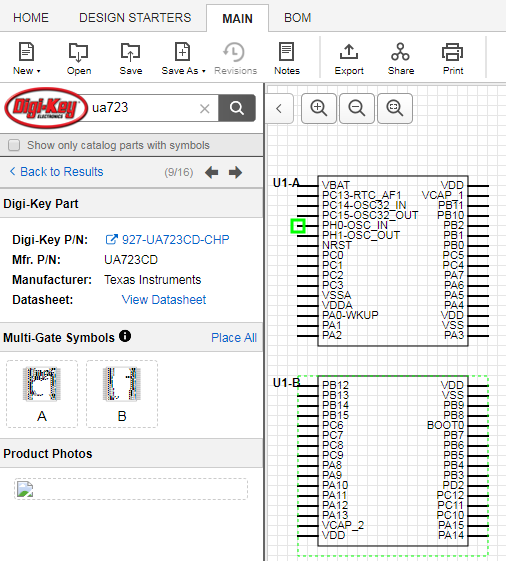
Task: Select the gate B symbol thumbnail
Action: click(122, 394)
